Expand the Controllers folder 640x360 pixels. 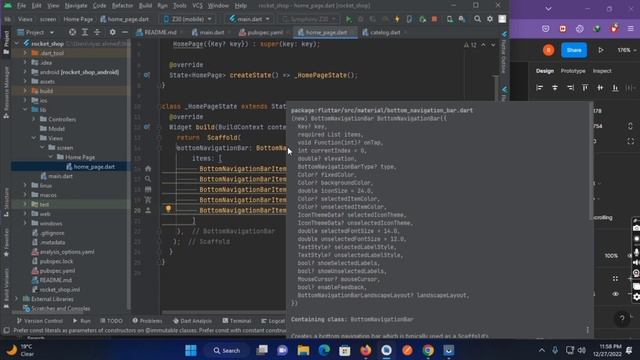point(34,119)
